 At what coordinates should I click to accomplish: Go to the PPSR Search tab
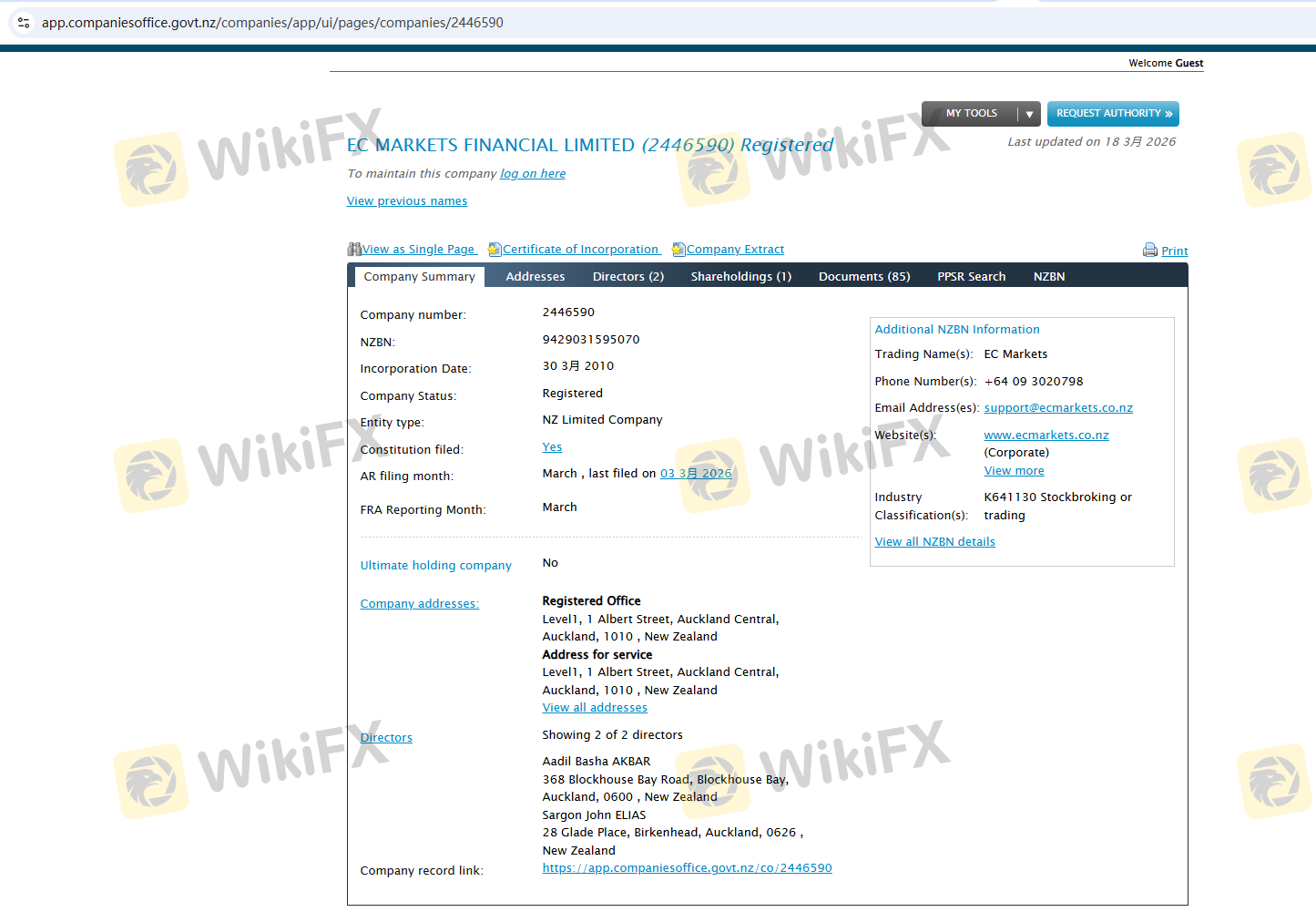click(971, 277)
